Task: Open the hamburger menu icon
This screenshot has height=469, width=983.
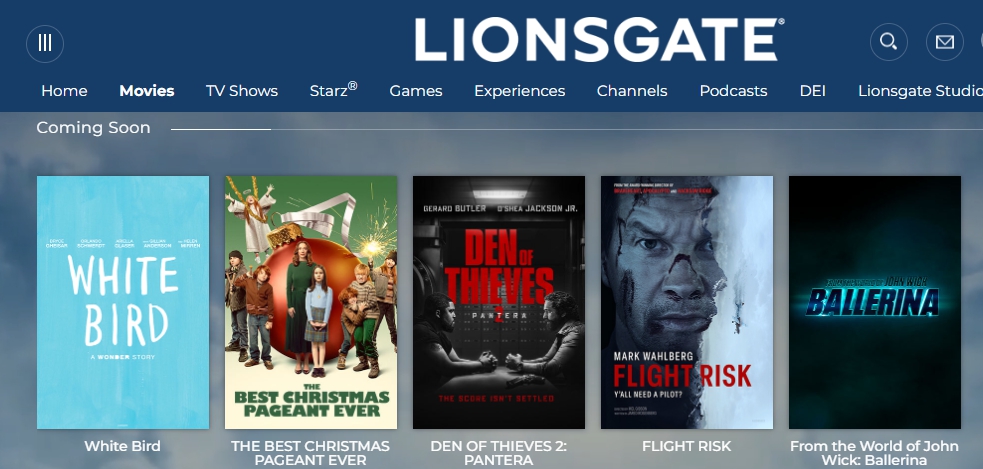Action: click(x=45, y=43)
